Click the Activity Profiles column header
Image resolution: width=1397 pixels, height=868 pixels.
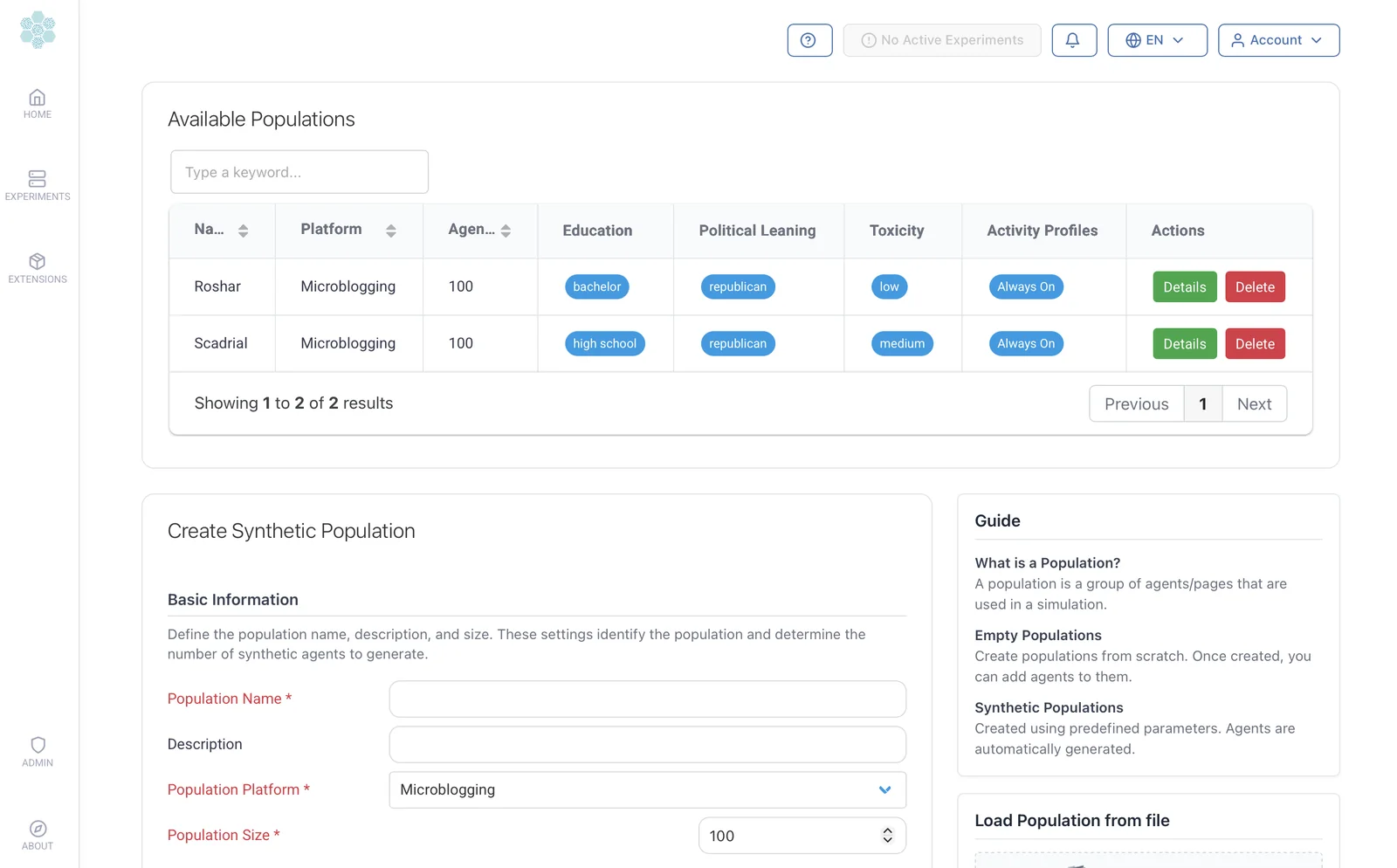coord(1043,231)
